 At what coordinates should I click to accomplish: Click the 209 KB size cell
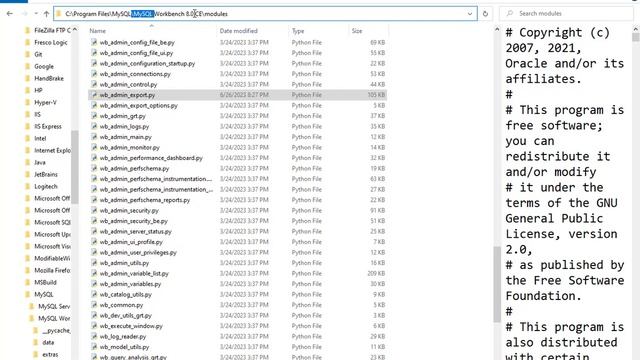376,273
